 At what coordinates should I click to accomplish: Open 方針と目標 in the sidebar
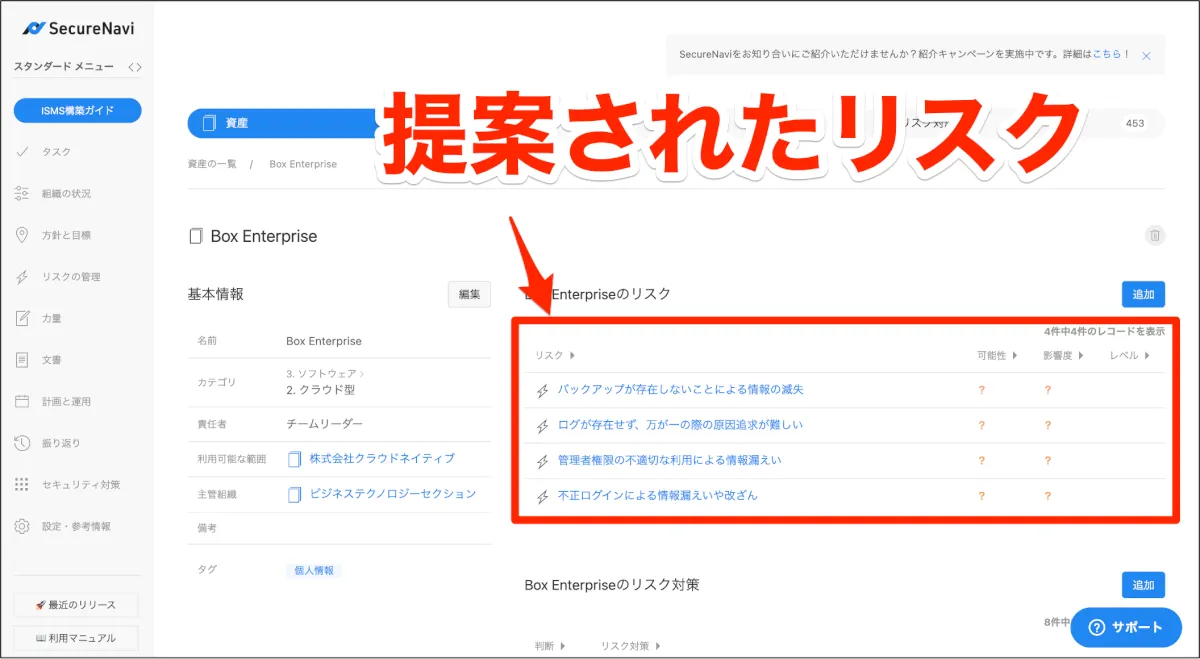tap(66, 235)
